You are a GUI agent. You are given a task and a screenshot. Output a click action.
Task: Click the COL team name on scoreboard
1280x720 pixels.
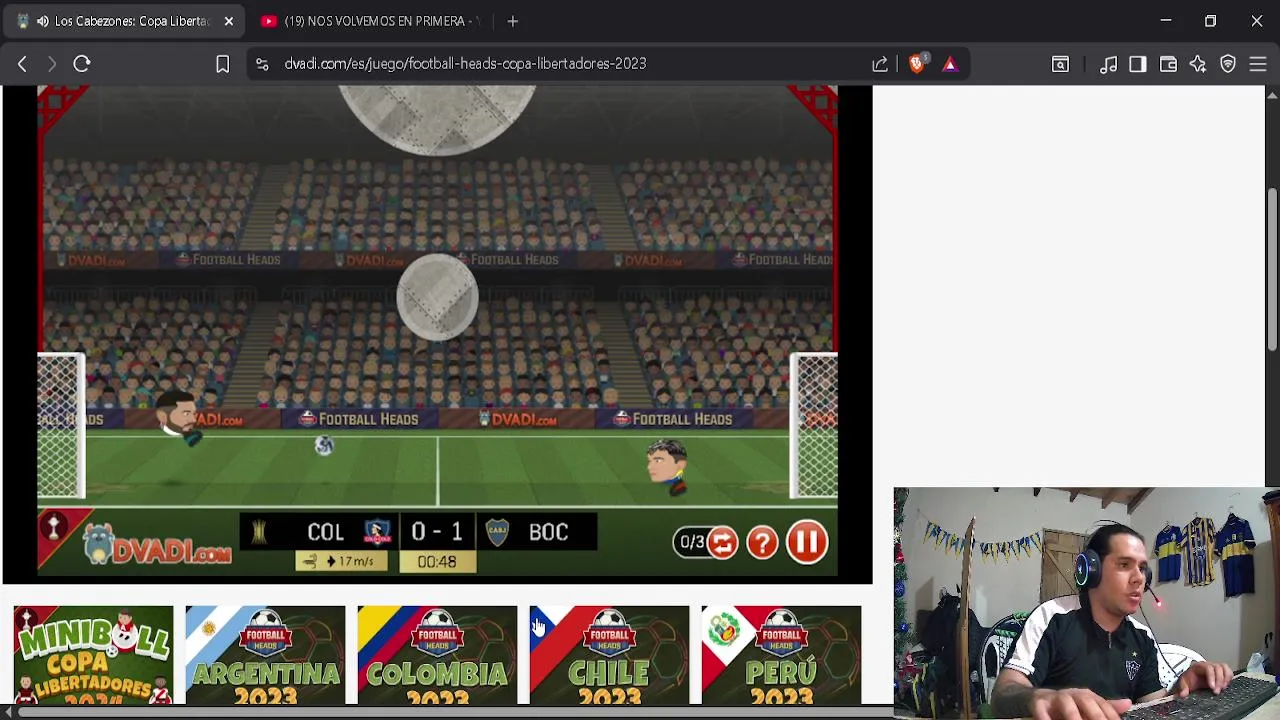(x=325, y=532)
